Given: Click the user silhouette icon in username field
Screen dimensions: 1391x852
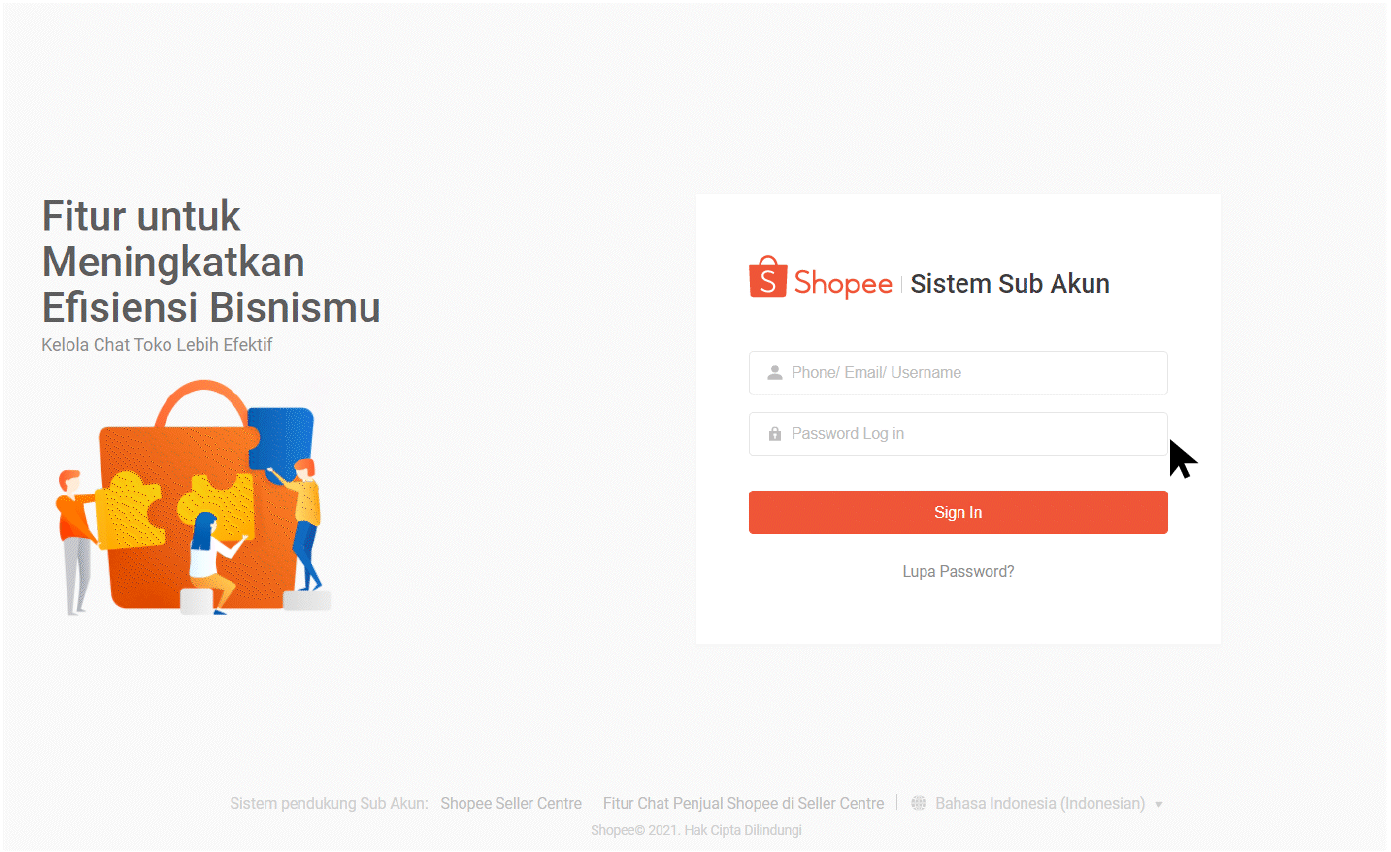Looking at the screenshot, I should click(774, 373).
